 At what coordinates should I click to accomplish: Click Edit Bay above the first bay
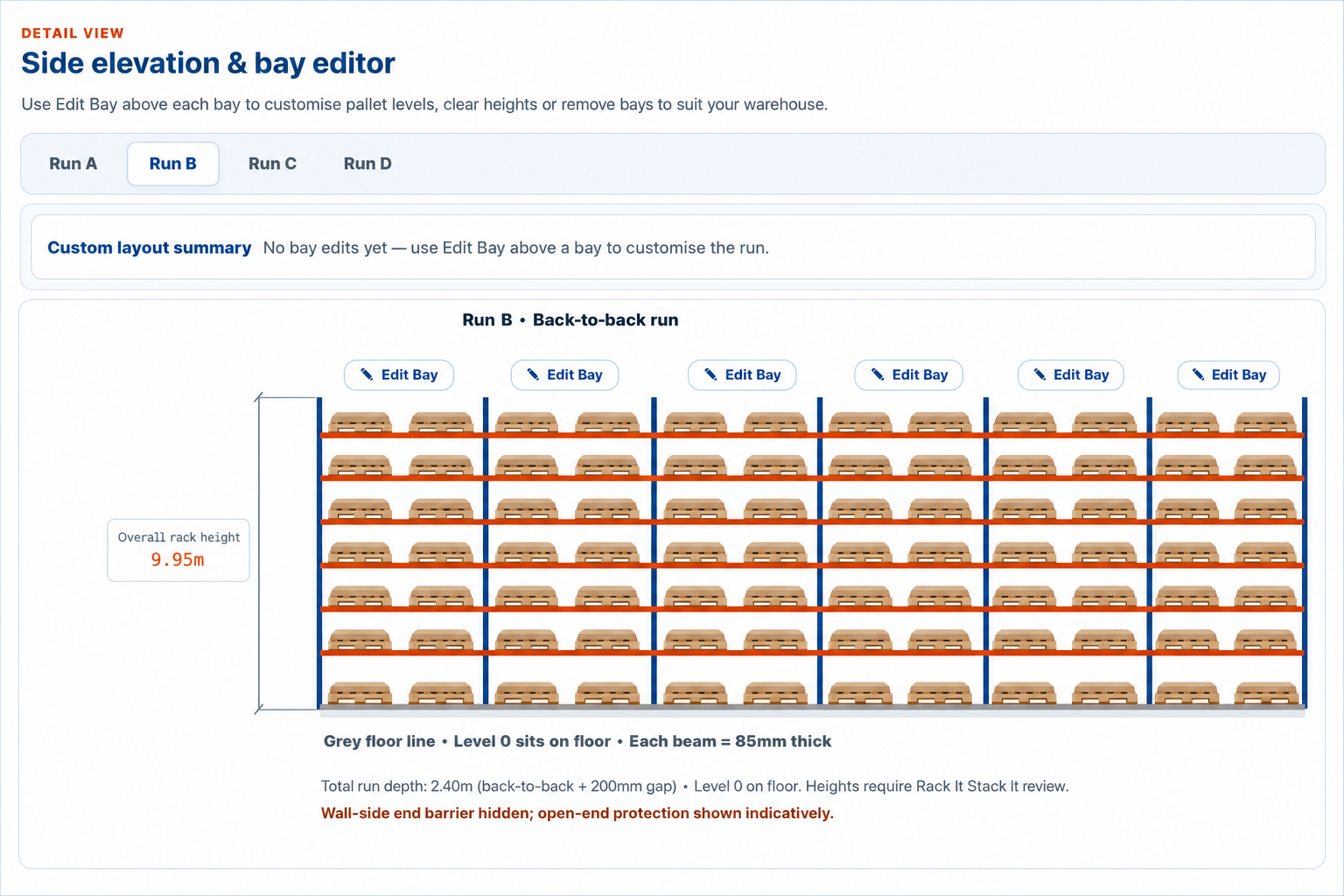click(x=399, y=374)
